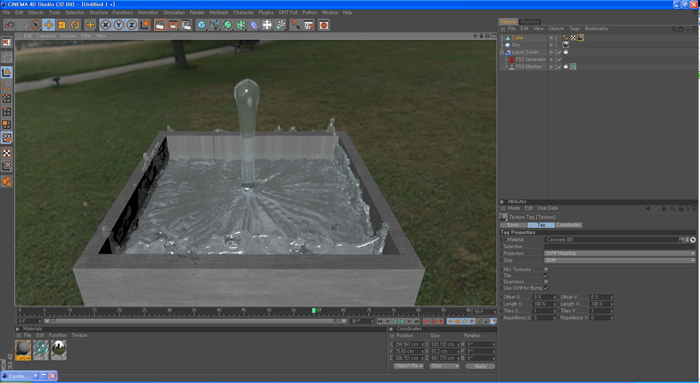Select the Cube object in Object Manager
Screen dimensions: 700x383
[517, 37]
